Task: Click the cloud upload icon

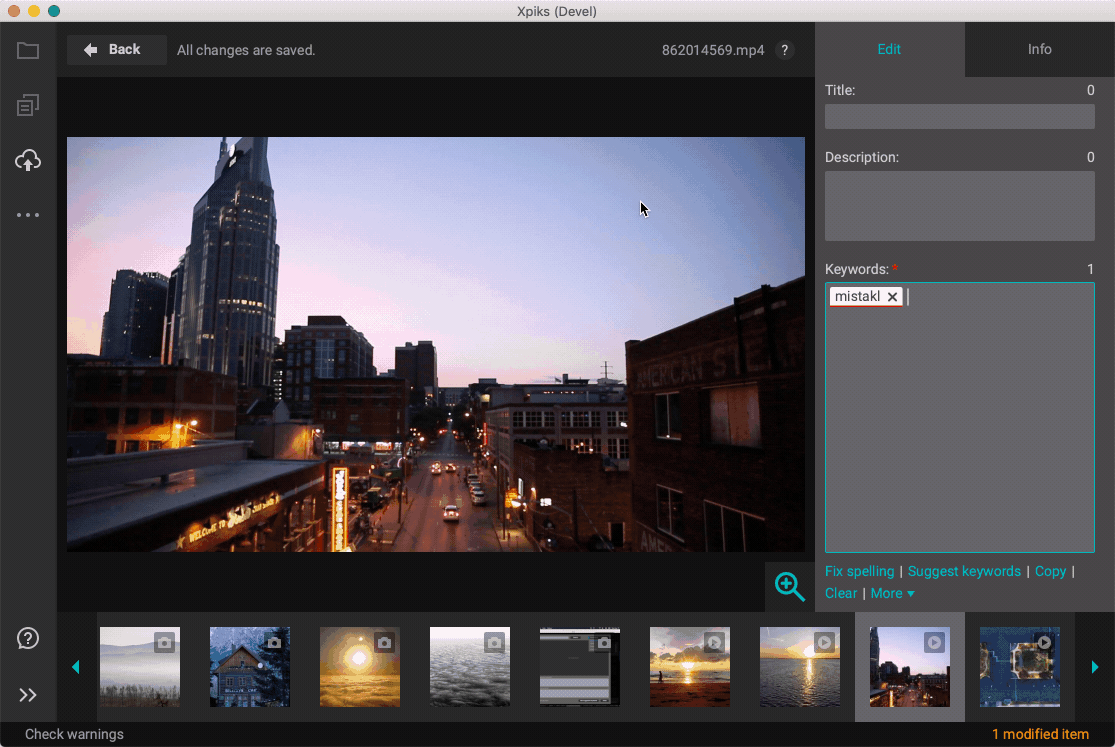Action: coord(28,160)
